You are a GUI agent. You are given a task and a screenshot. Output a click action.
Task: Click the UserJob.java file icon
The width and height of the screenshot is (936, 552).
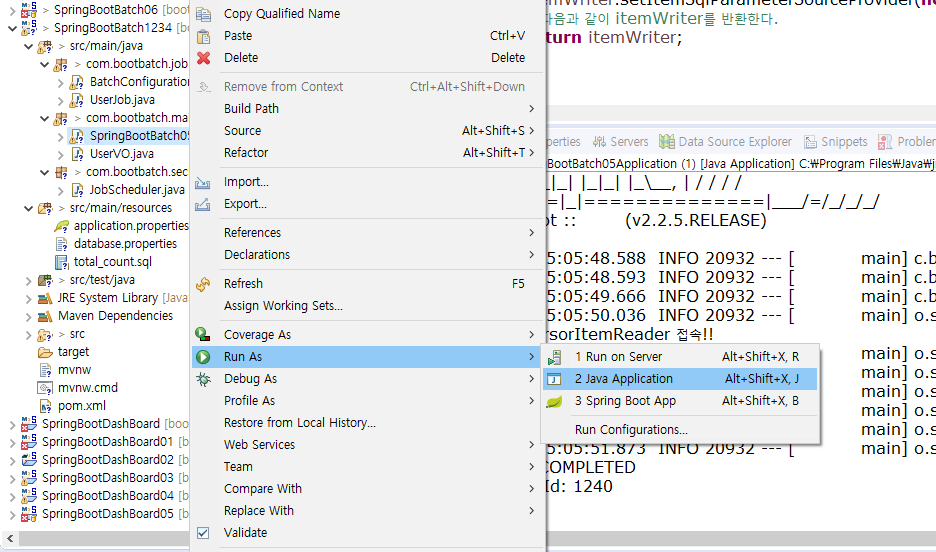click(77, 100)
